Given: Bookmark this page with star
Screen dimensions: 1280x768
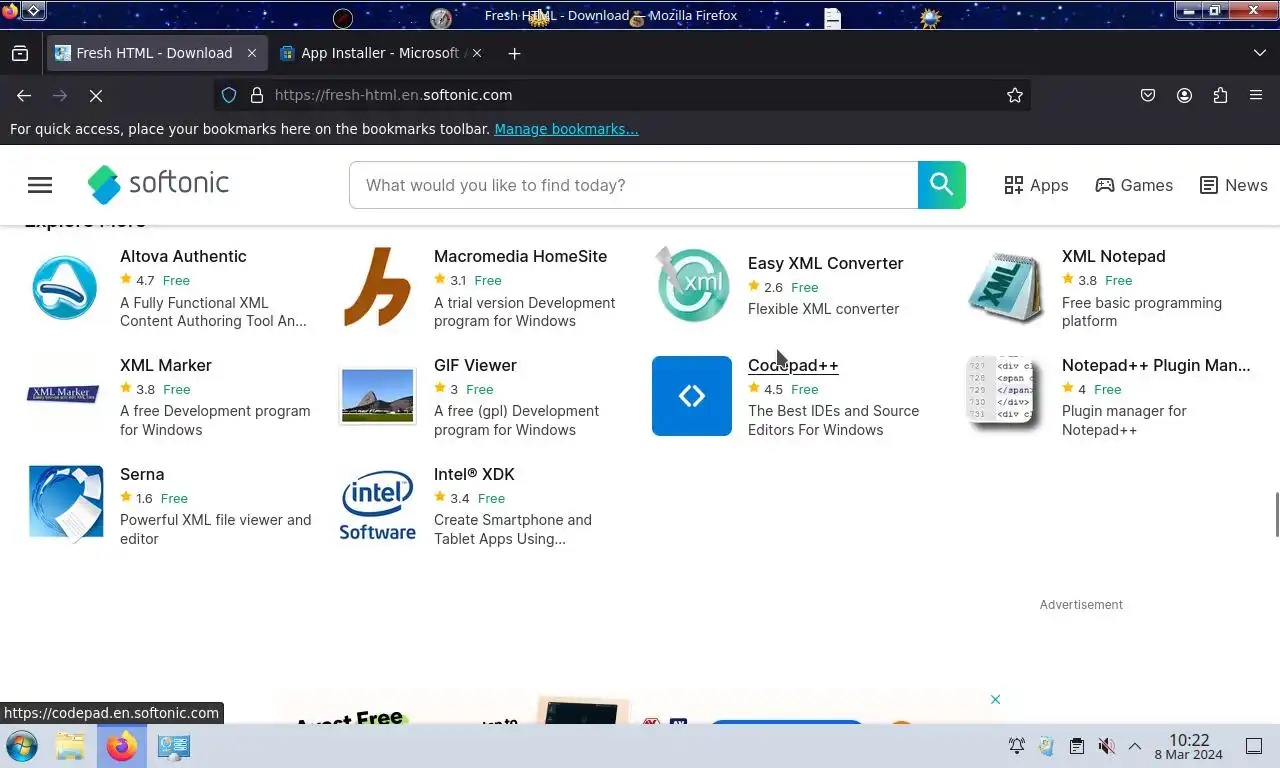Looking at the screenshot, I should (1015, 95).
